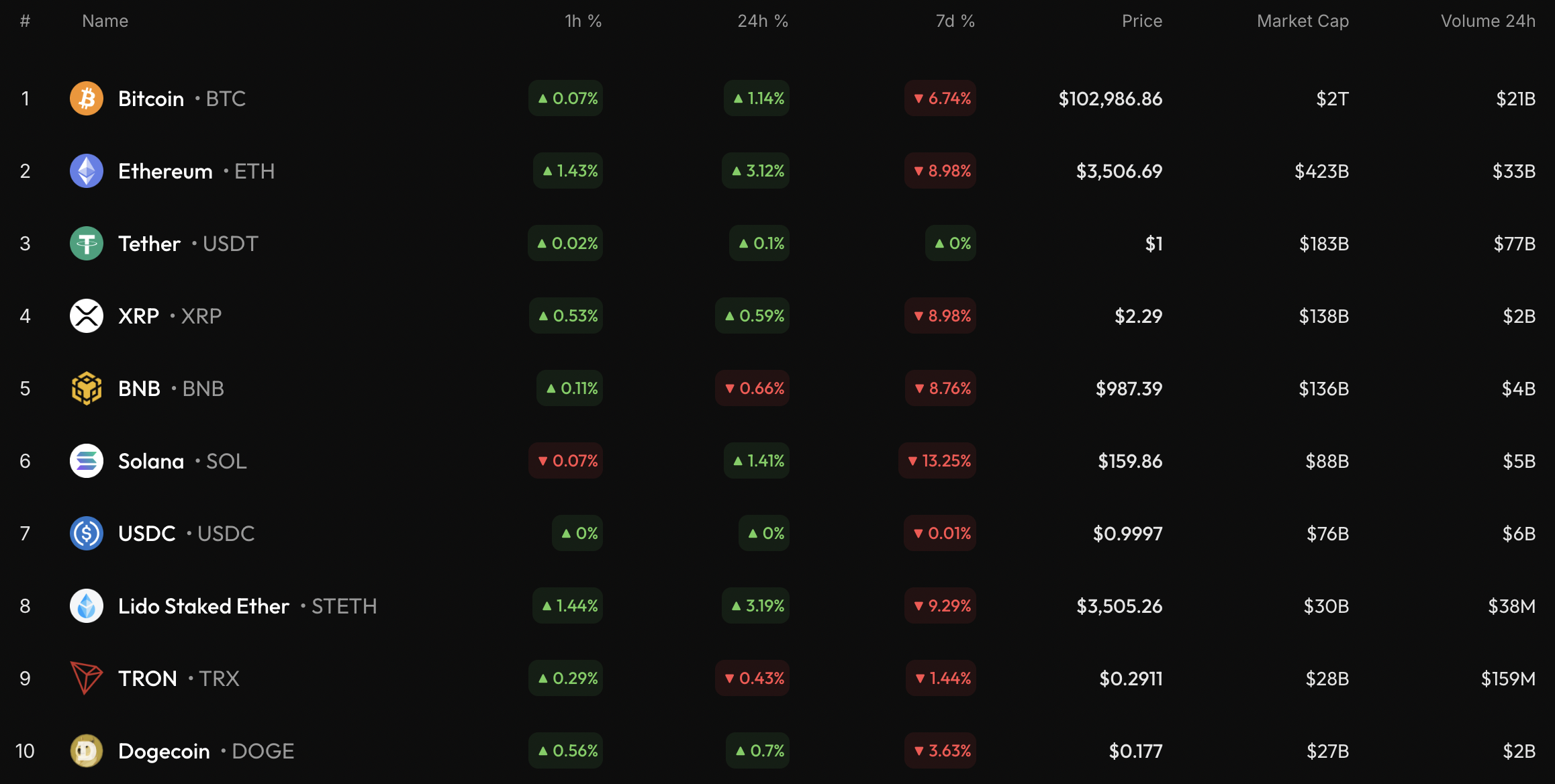Click the Bitcoin logo icon
The image size is (1555, 784).
87,99
